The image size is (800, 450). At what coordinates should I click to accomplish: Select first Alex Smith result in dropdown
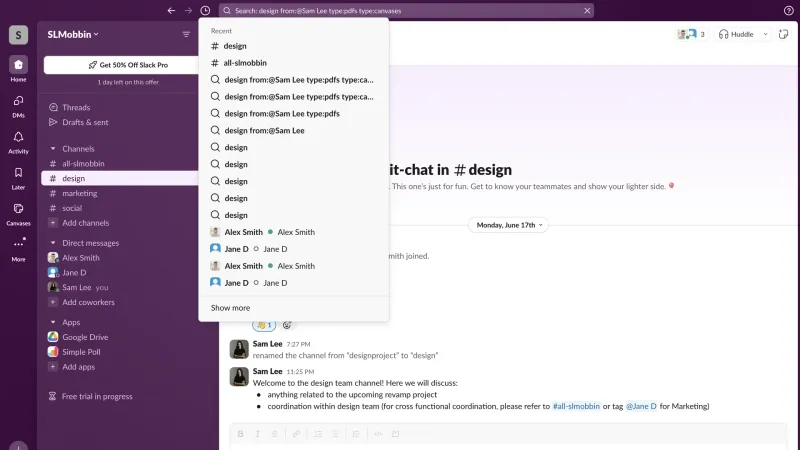[293, 232]
